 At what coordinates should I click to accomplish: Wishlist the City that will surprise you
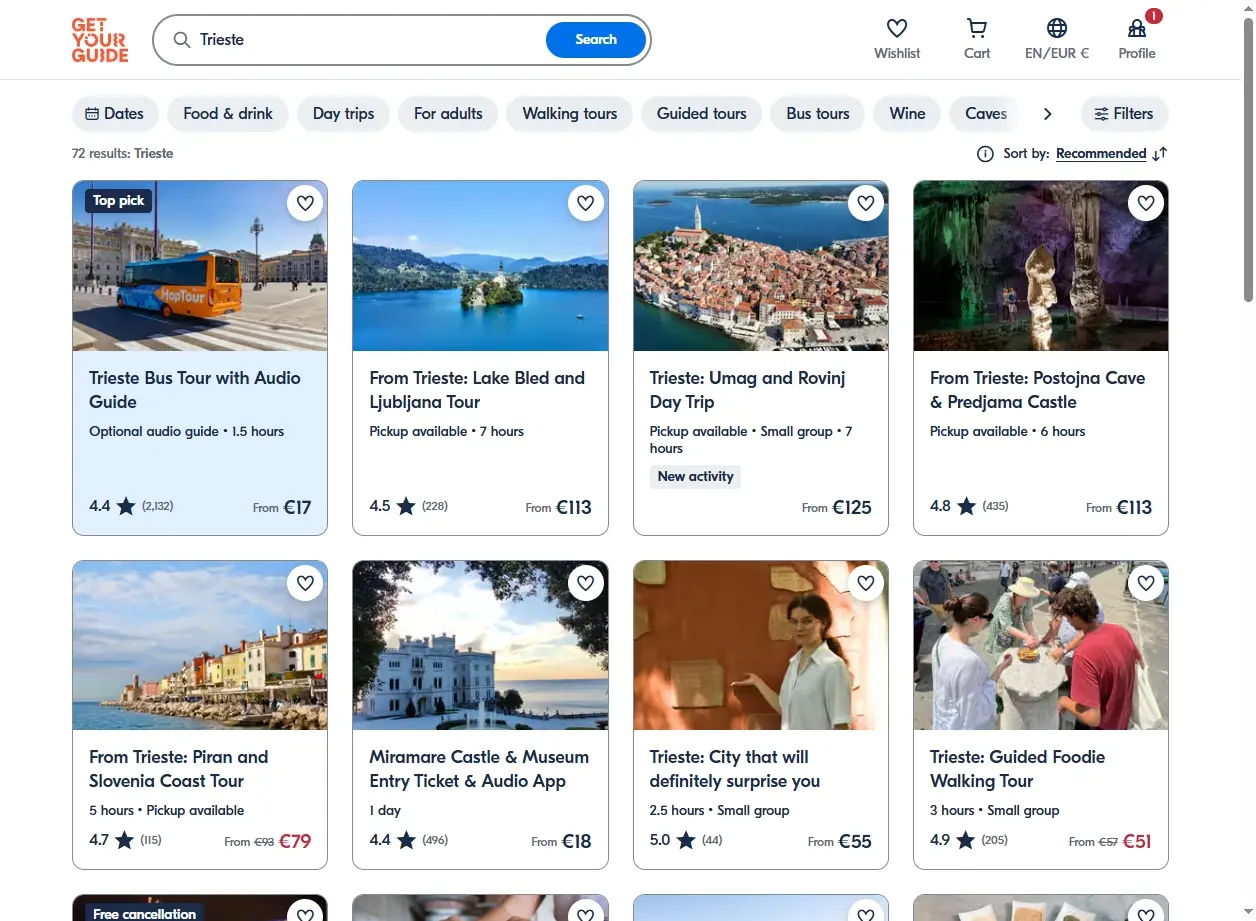coord(866,582)
